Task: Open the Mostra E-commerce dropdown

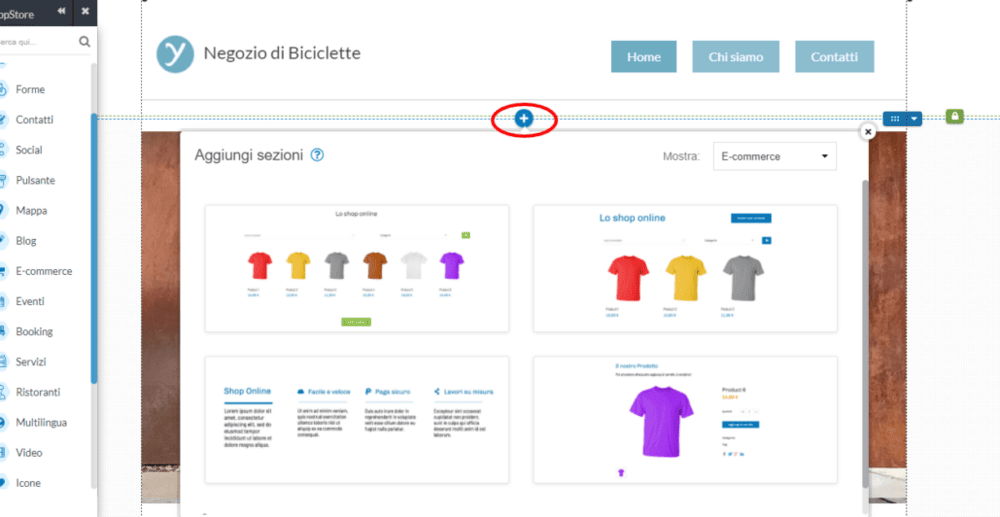Action: coord(774,156)
